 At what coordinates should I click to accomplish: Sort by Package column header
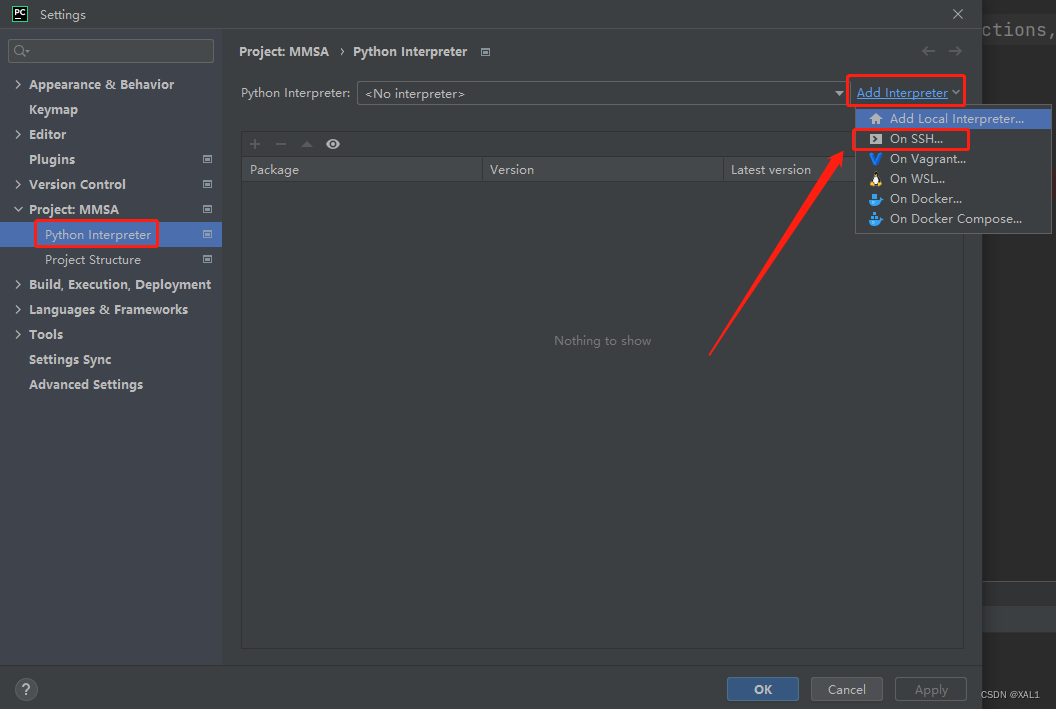[362, 170]
